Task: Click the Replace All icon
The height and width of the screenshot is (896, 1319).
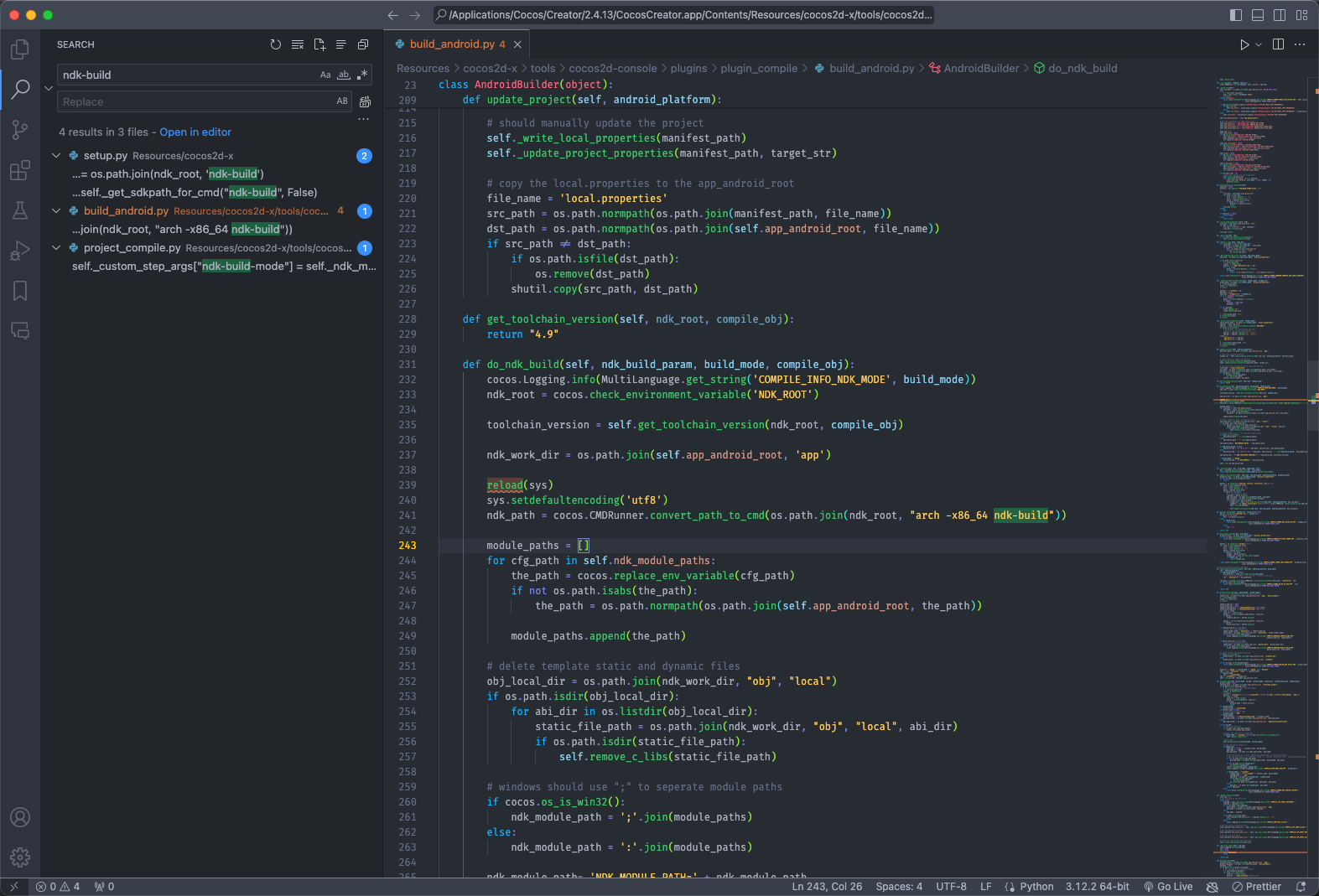Action: coord(365,102)
